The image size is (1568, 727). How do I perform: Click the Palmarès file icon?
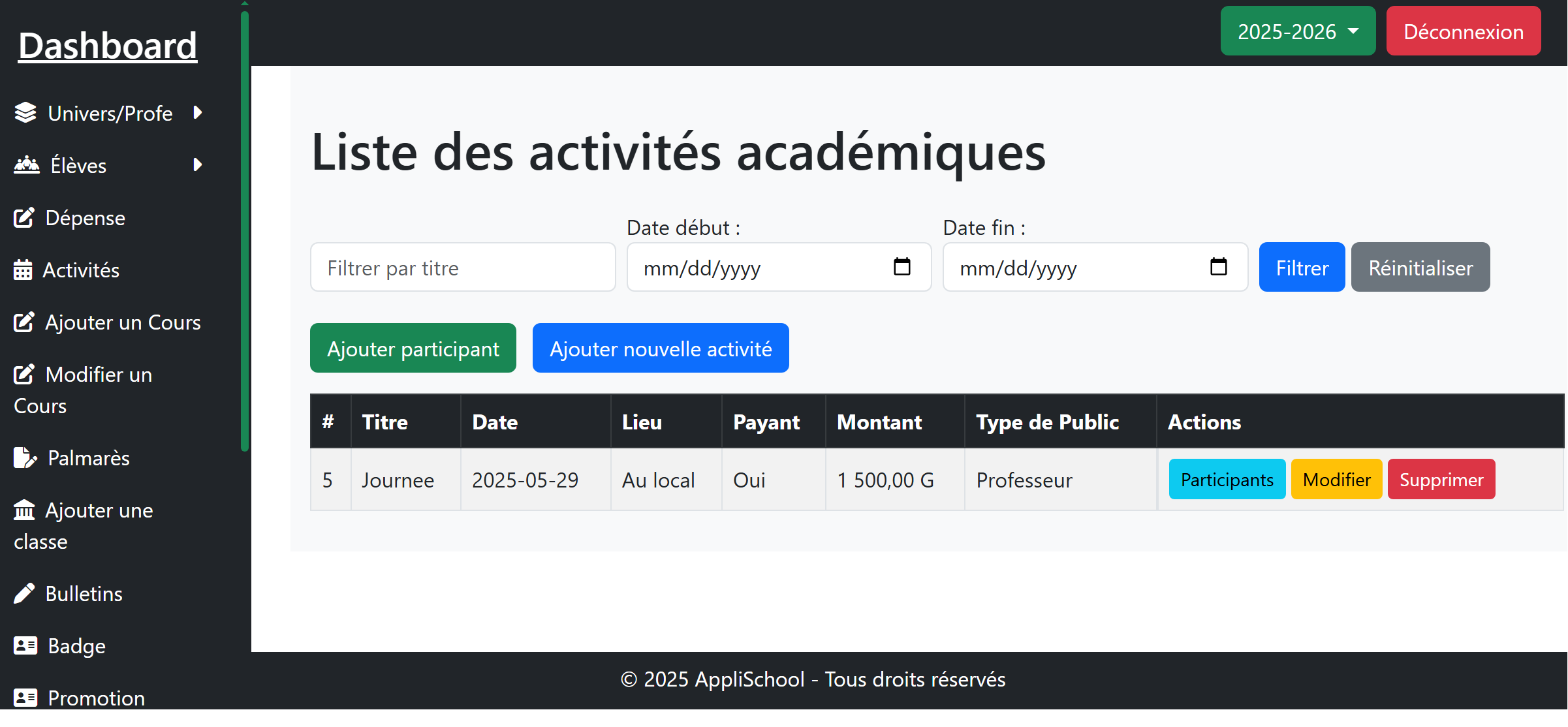click(25, 457)
